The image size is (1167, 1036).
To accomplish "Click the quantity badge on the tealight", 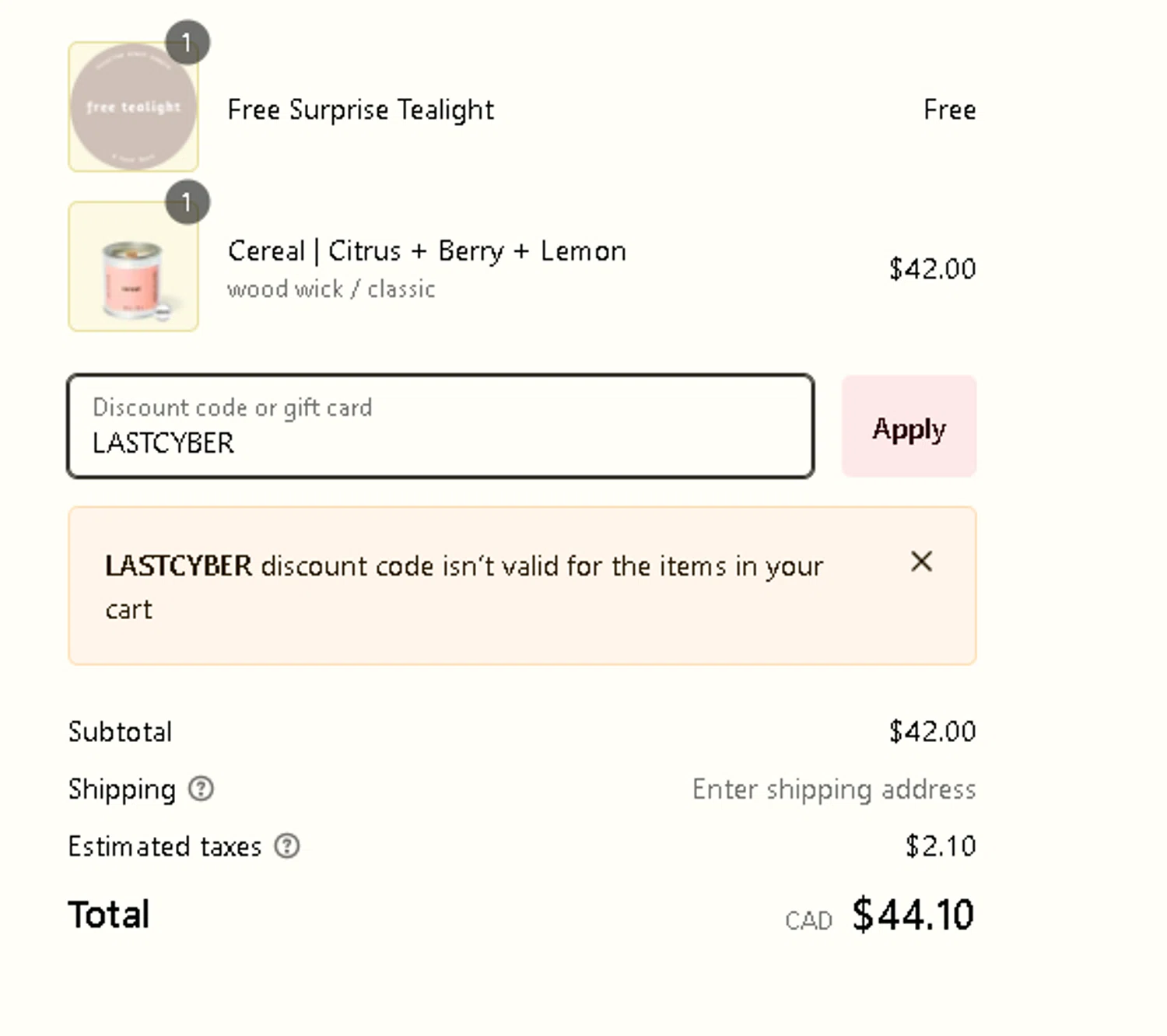I will click(x=187, y=43).
